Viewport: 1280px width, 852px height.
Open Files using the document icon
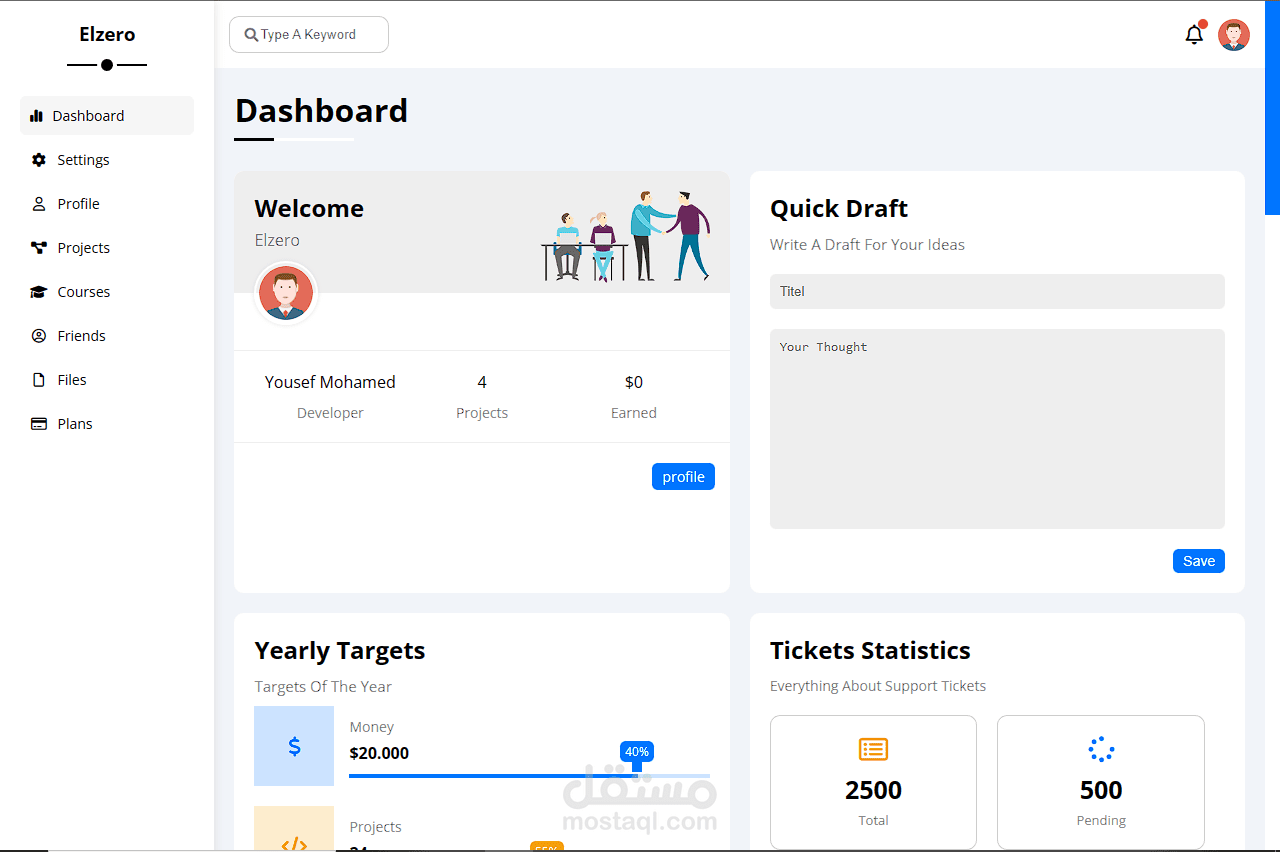[x=37, y=379]
